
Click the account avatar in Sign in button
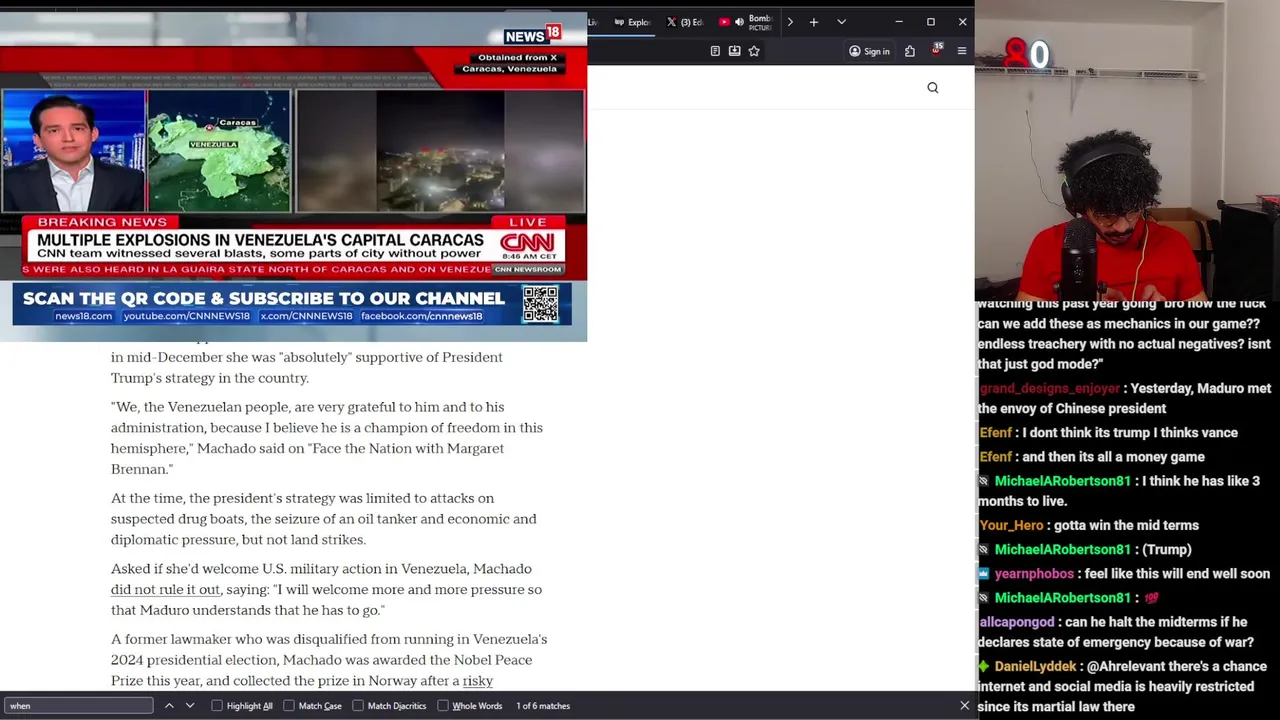[855, 51]
